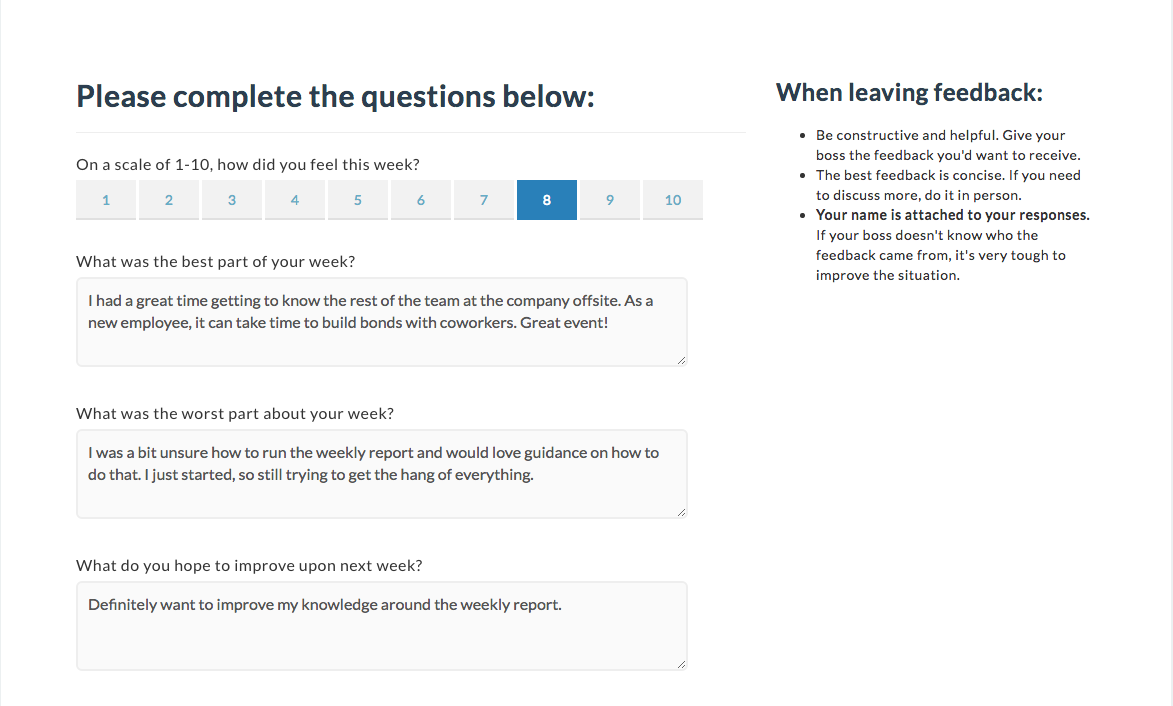This screenshot has height=706, width=1173.
Task: Click the currently selected rating 8
Action: click(547, 199)
